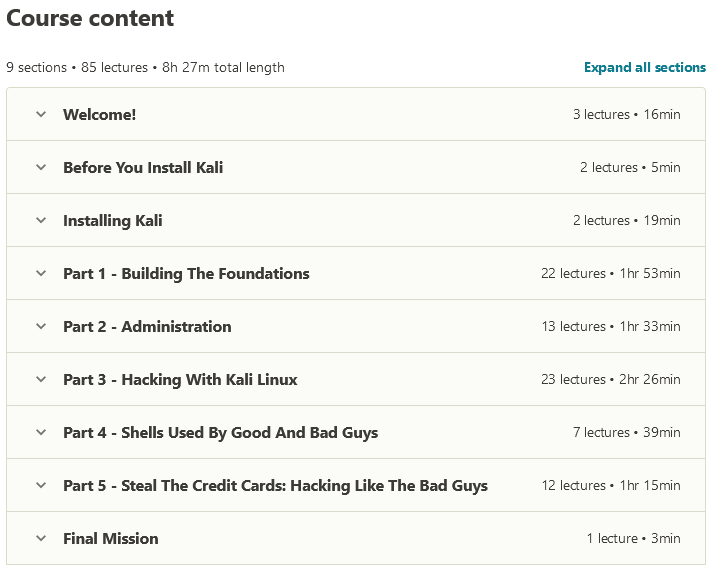Click the Installing Kali section title
The height and width of the screenshot is (569, 708).
(x=112, y=220)
